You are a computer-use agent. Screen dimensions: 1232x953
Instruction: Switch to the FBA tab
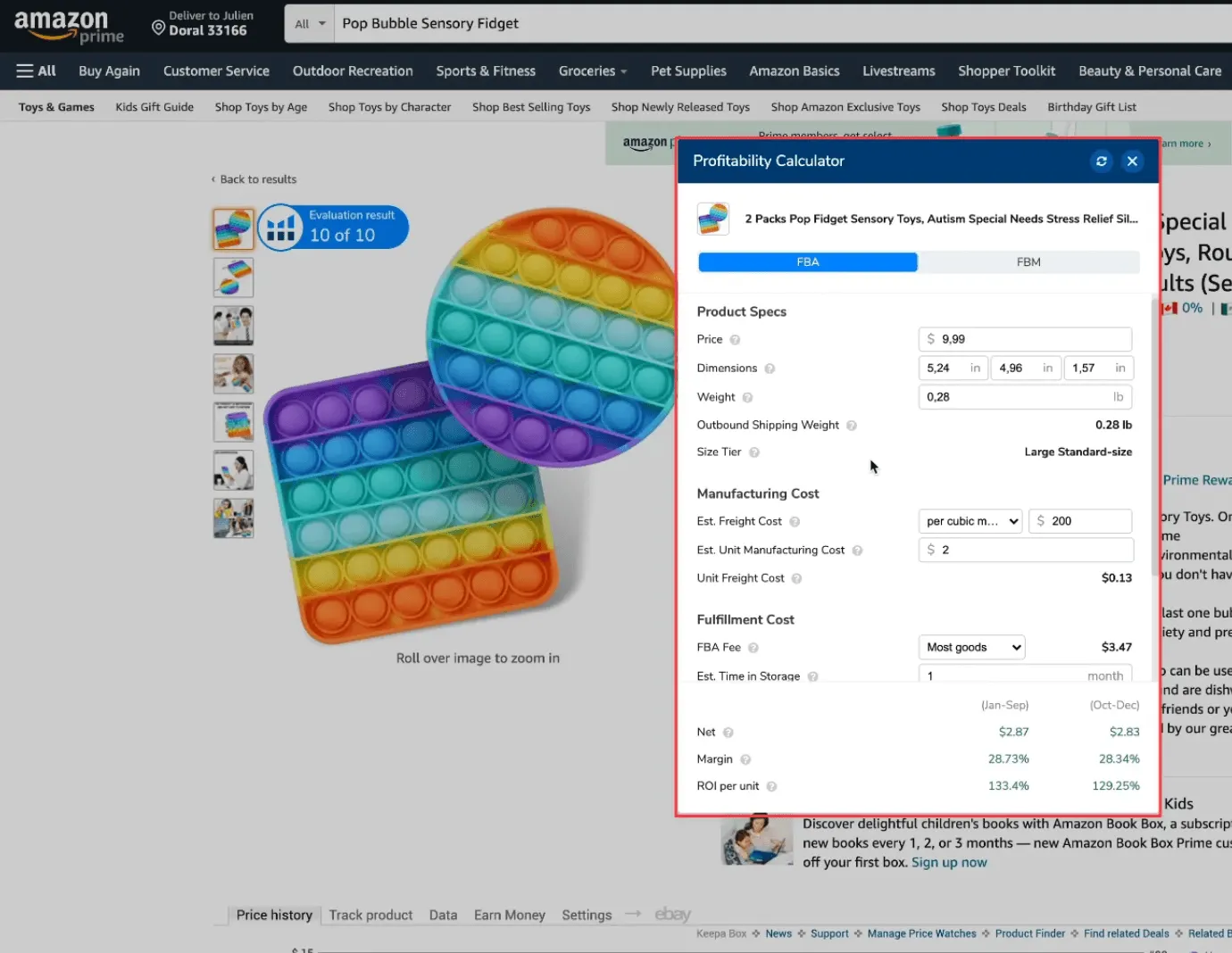(x=808, y=262)
